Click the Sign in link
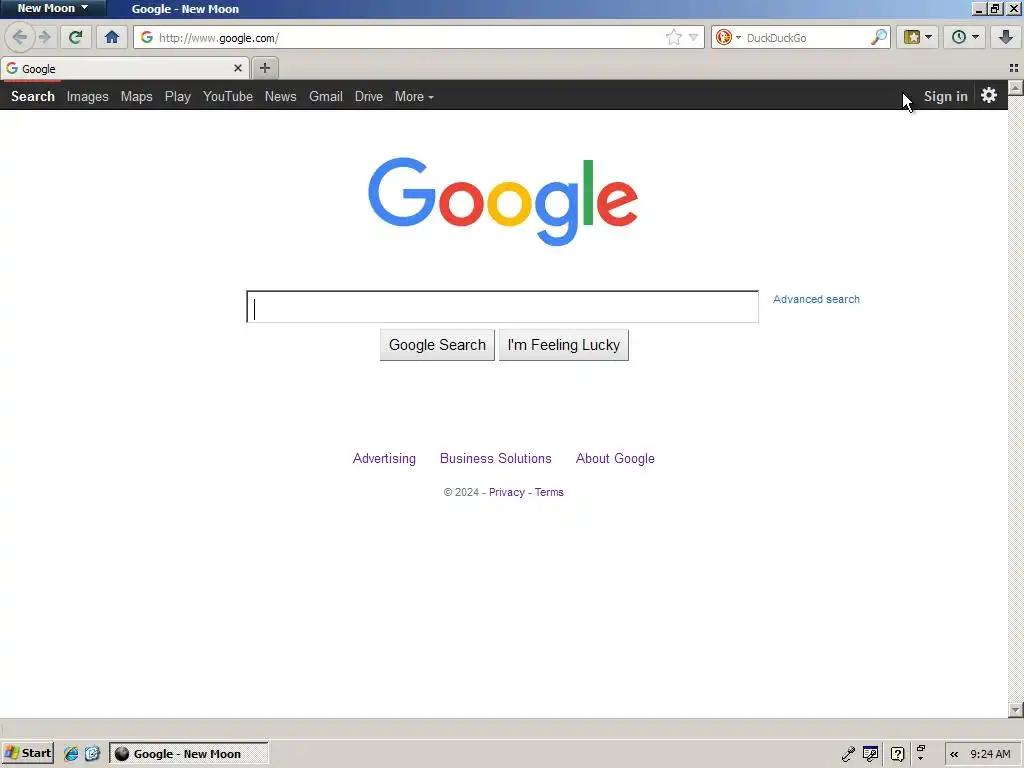The width and height of the screenshot is (1024, 768). [946, 96]
